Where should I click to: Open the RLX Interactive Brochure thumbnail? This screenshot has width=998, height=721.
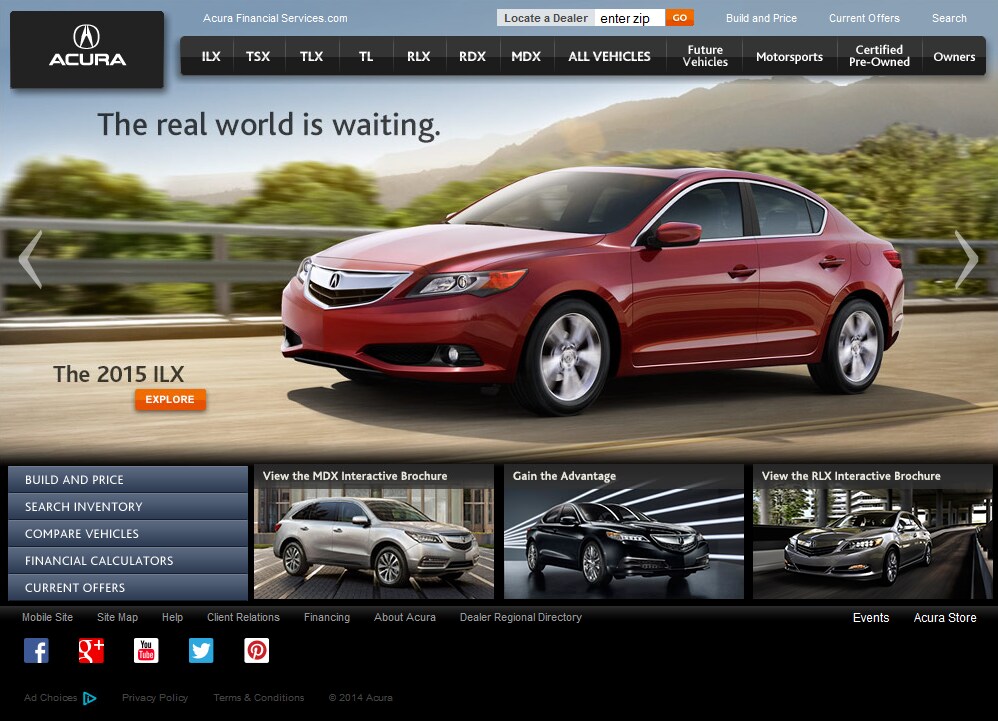(873, 531)
